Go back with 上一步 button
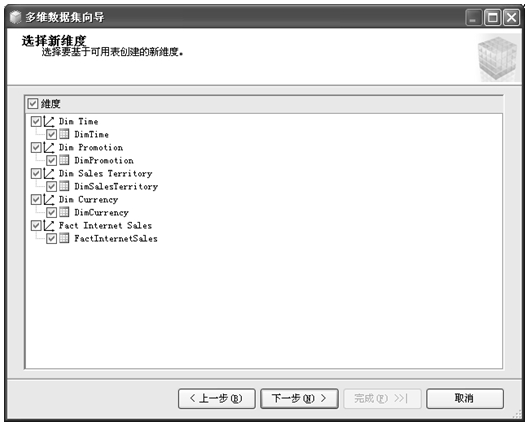Viewport: 530px width, 426px height. pyautogui.click(x=217, y=398)
